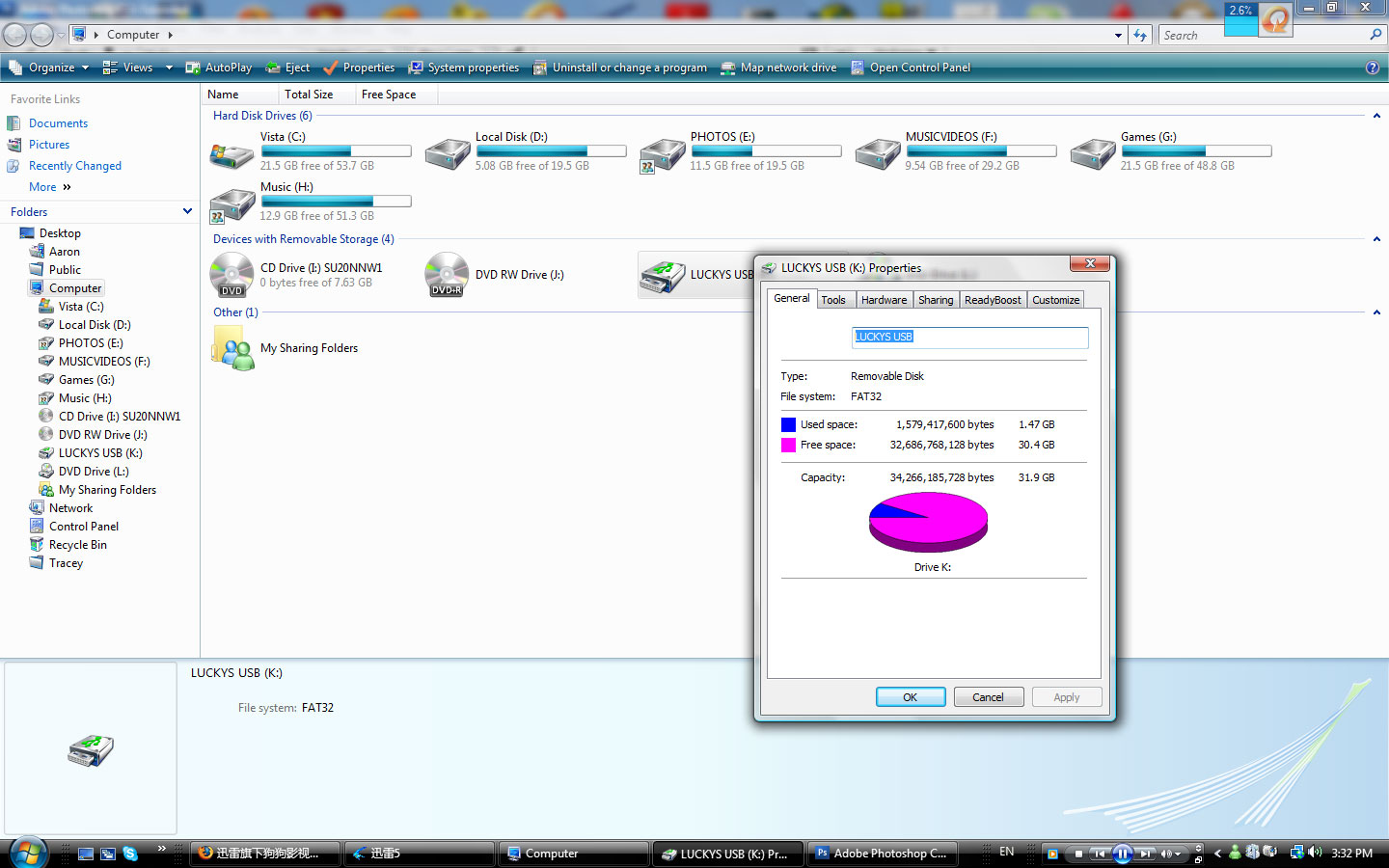Click Open Control Panel in the toolbar
Viewport: 1389px width, 868px height.
(911, 68)
